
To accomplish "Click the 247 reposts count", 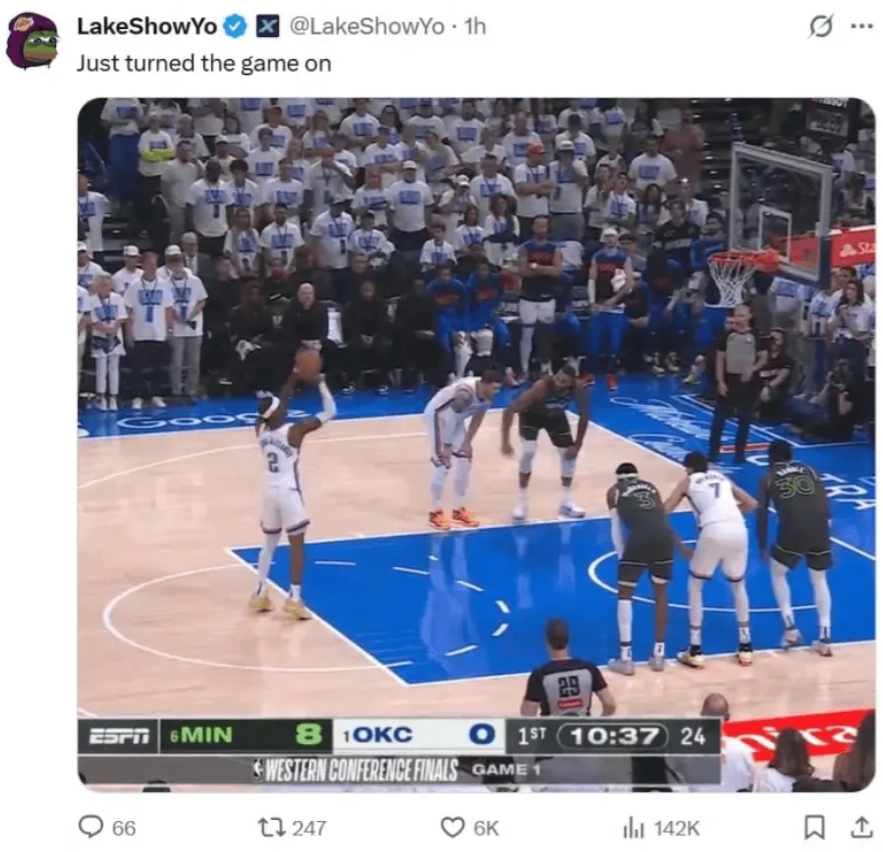I will (309, 828).
